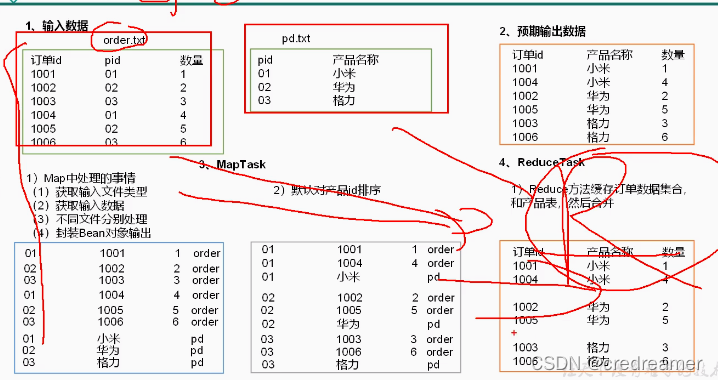Click "华为" in the blue Map output table

tap(108, 351)
